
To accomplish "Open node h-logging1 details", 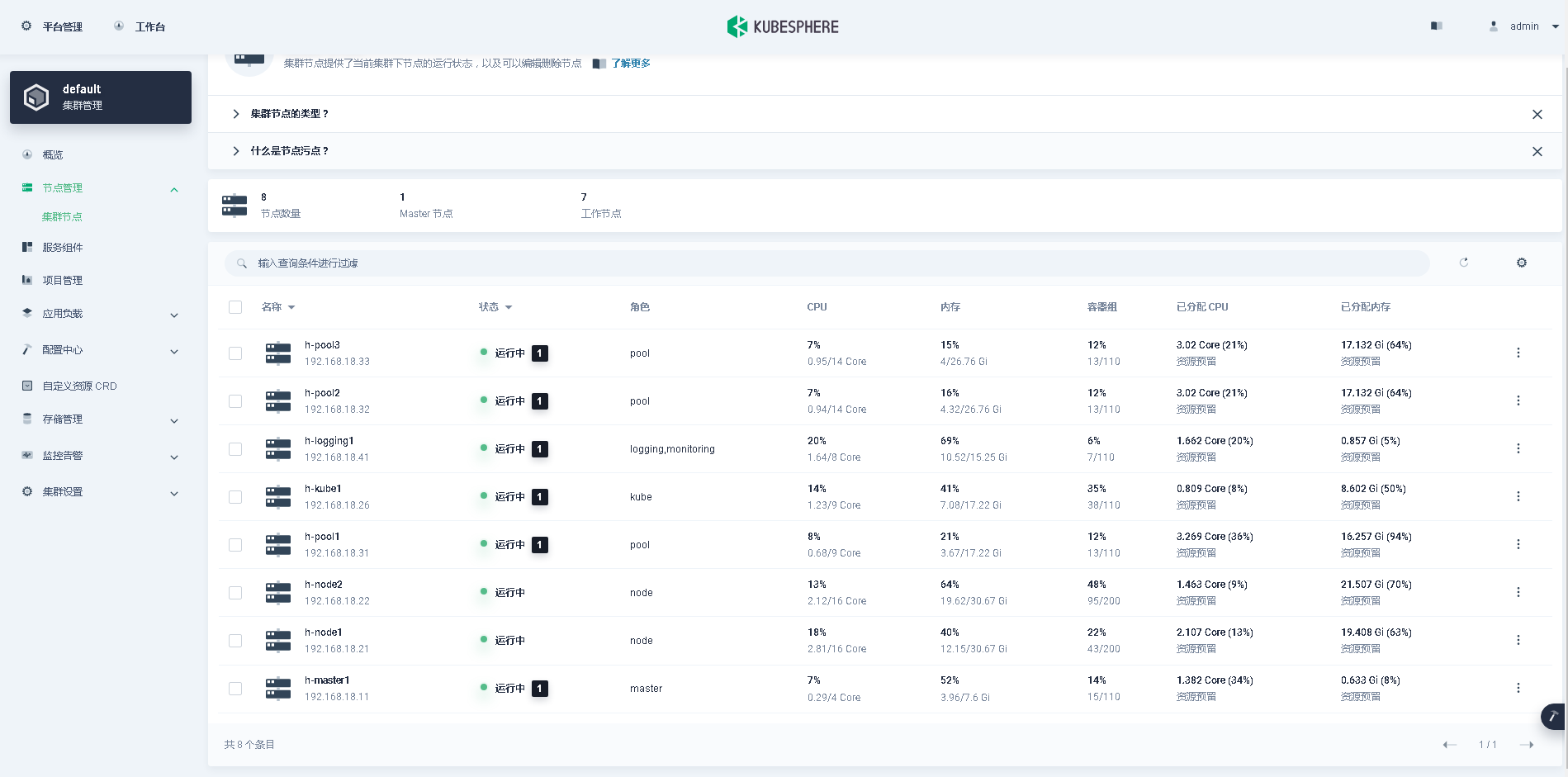I will tap(329, 441).
